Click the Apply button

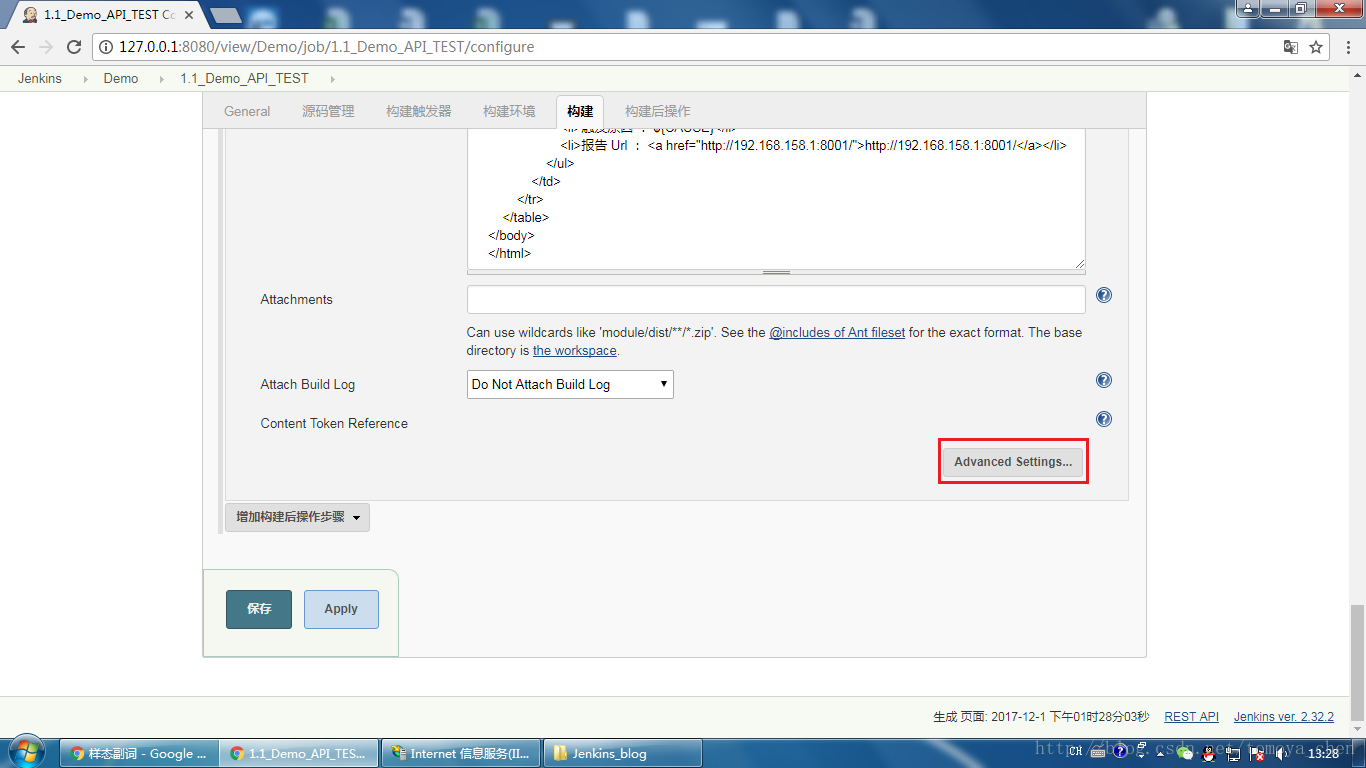(341, 609)
